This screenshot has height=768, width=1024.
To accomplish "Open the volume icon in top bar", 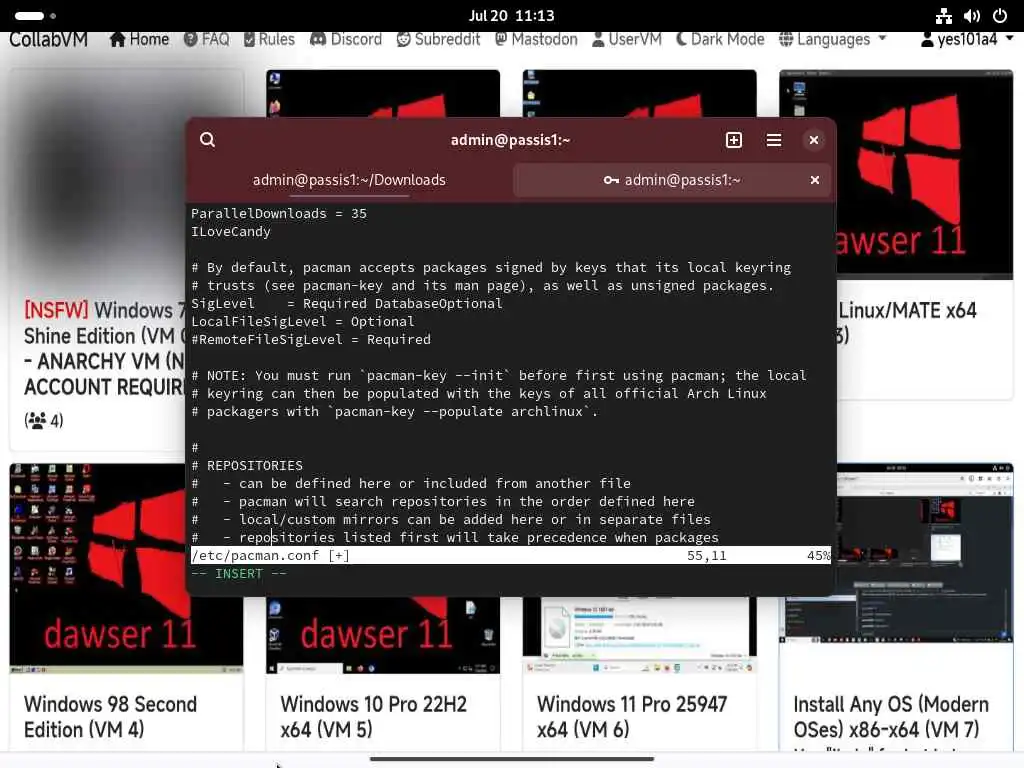I will [972, 16].
